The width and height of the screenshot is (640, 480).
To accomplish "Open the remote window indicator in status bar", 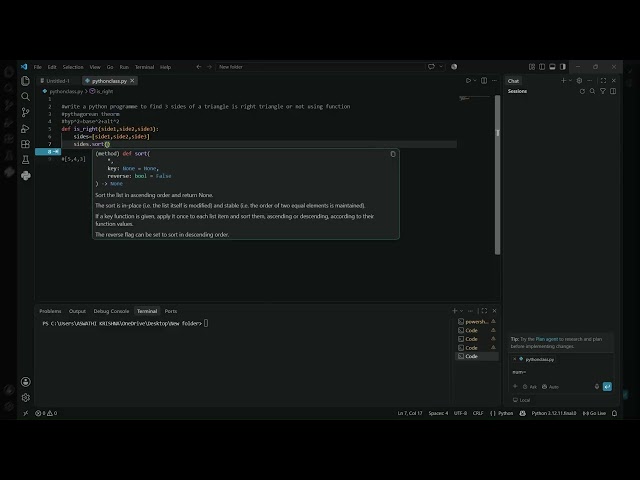I will click(x=26, y=413).
